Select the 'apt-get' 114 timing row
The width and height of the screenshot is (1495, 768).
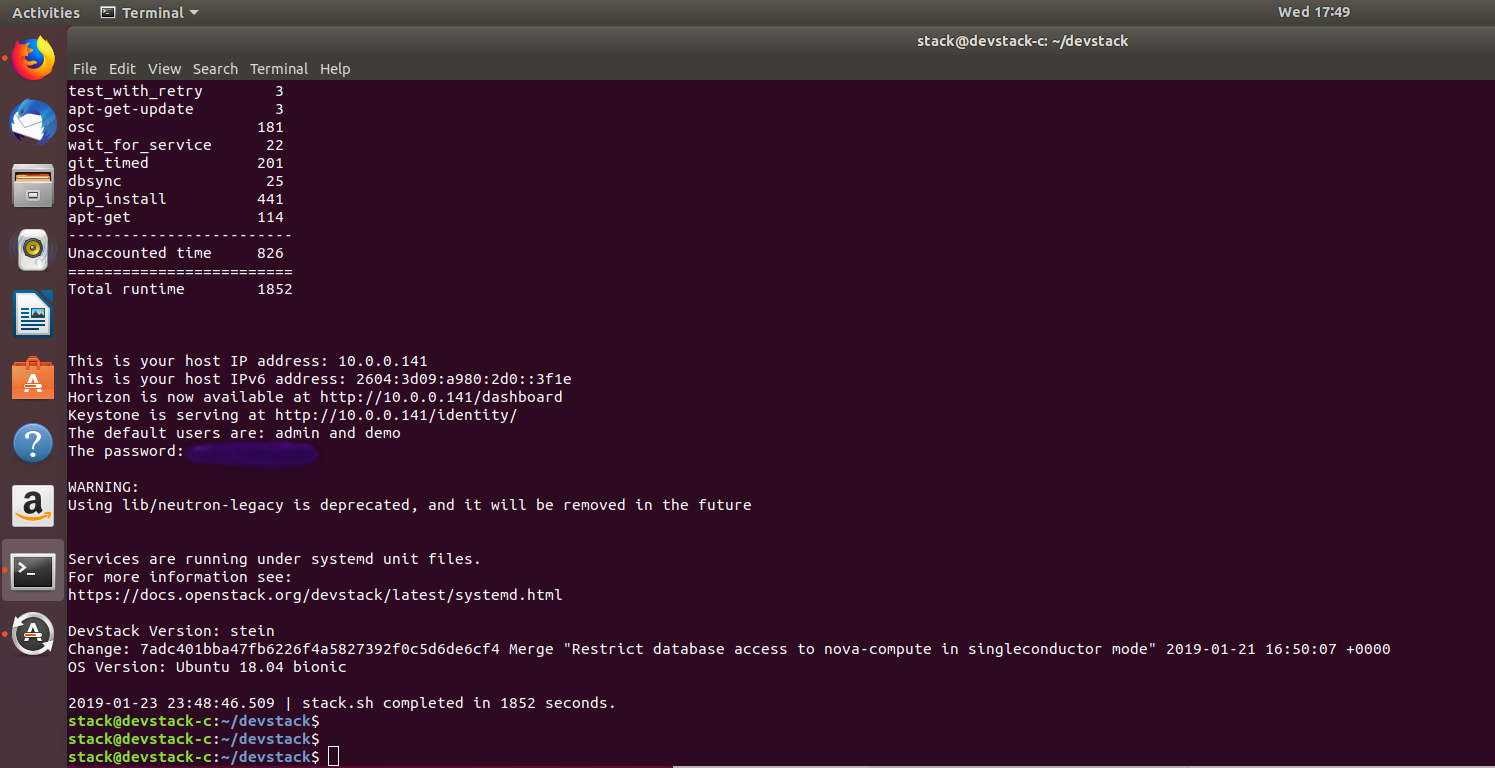tap(176, 217)
